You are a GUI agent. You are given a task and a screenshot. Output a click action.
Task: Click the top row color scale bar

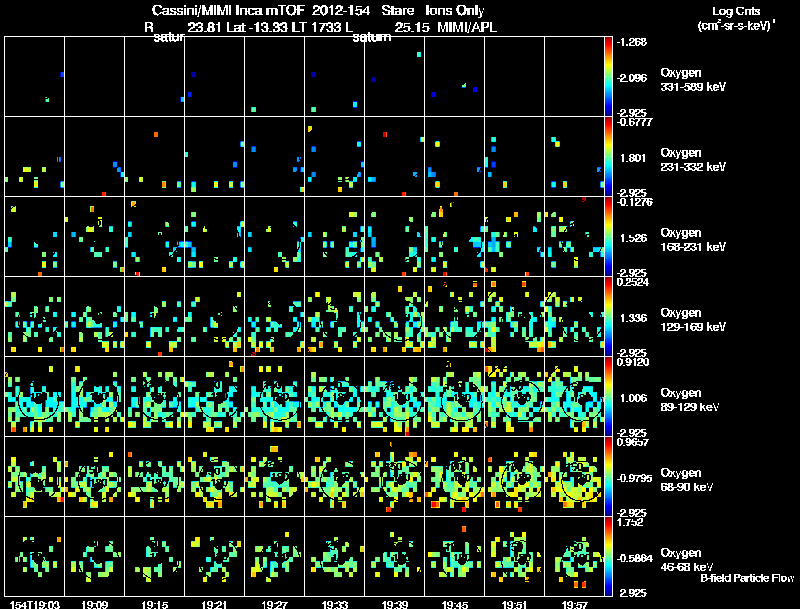pyautogui.click(x=608, y=77)
